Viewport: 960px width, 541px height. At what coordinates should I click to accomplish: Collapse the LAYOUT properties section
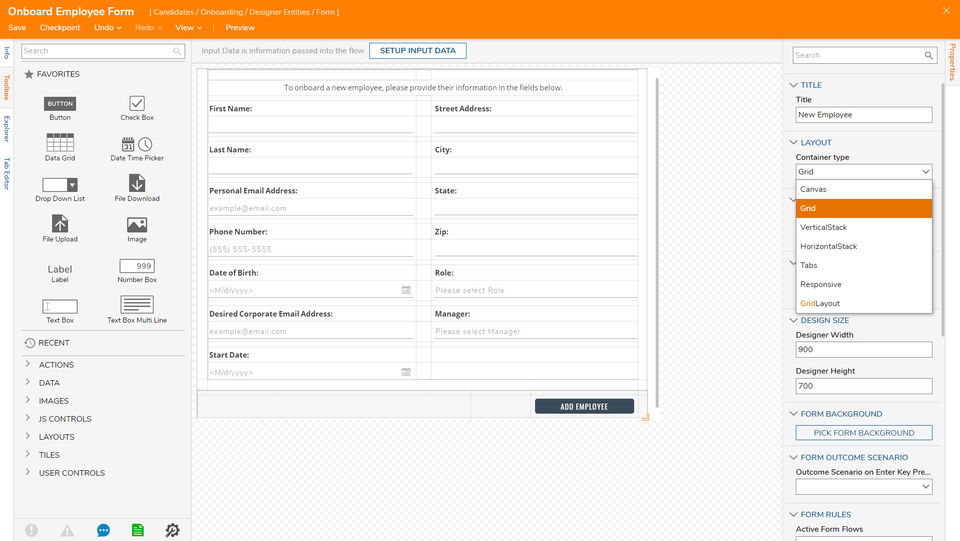pos(793,143)
